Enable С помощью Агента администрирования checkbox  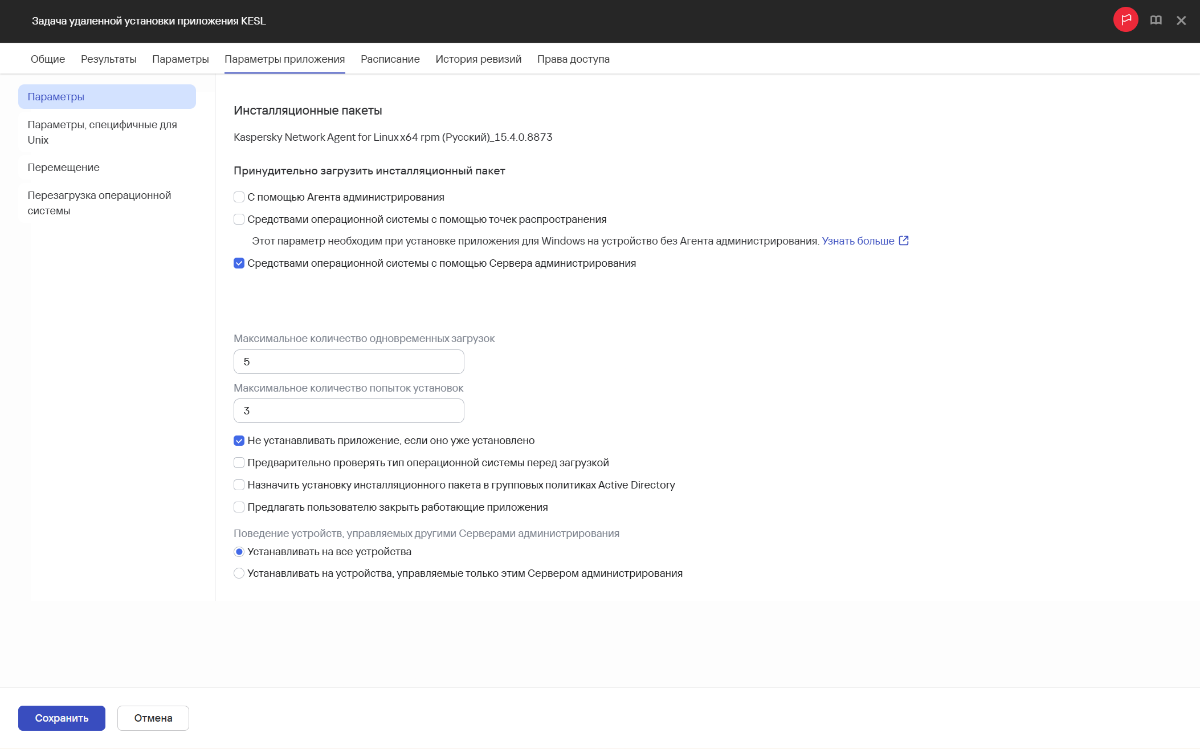coord(239,197)
